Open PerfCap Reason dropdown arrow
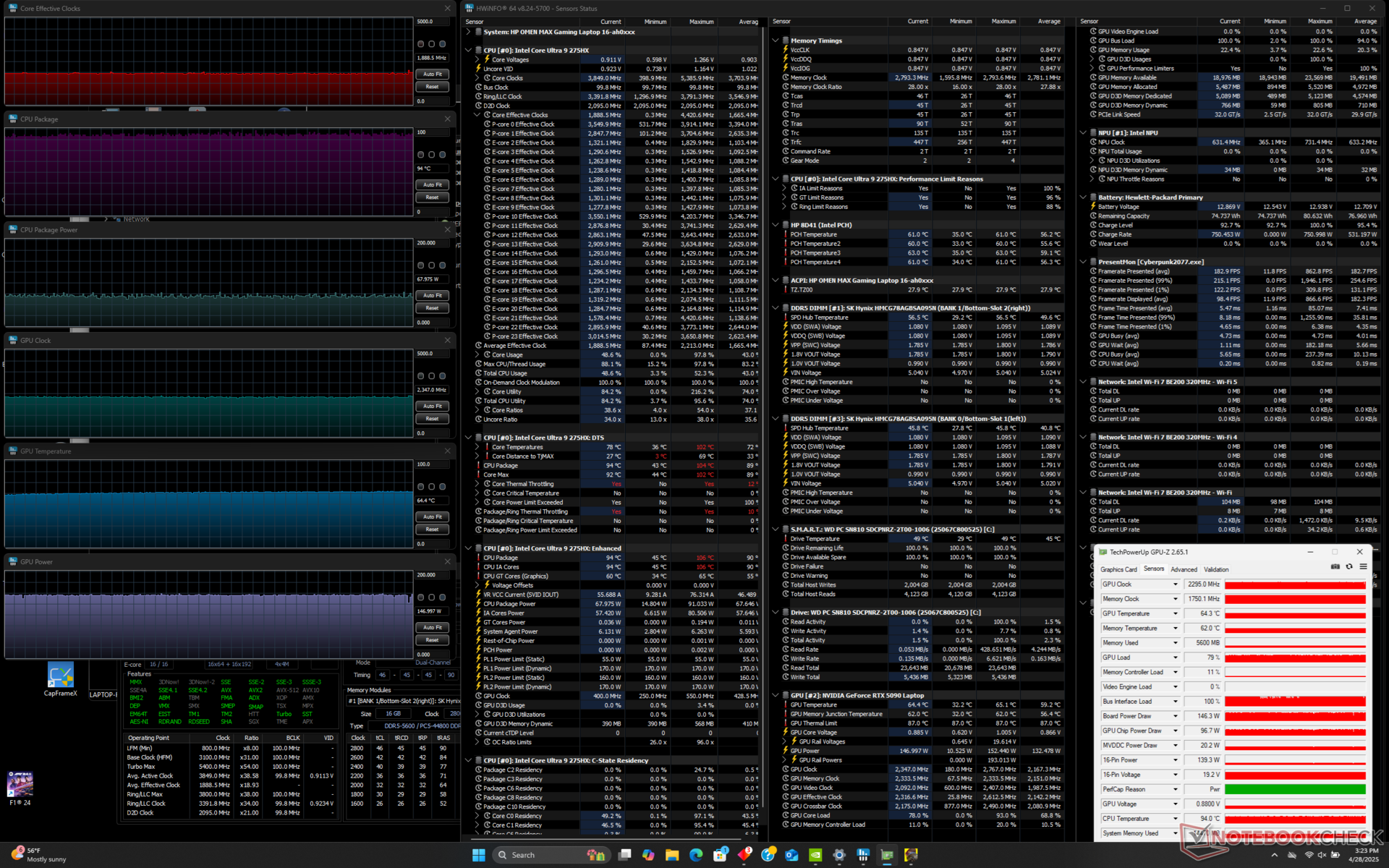Image resolution: width=1389 pixels, height=868 pixels. pos(1175,789)
